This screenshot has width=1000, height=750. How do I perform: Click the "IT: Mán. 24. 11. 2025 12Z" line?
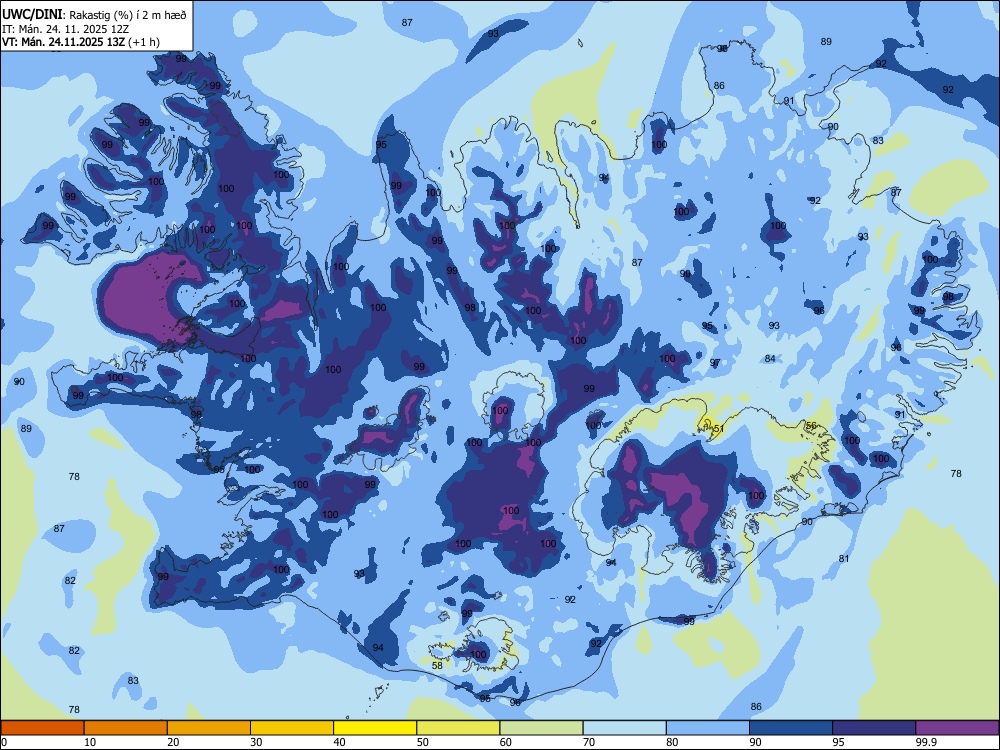click(65, 29)
